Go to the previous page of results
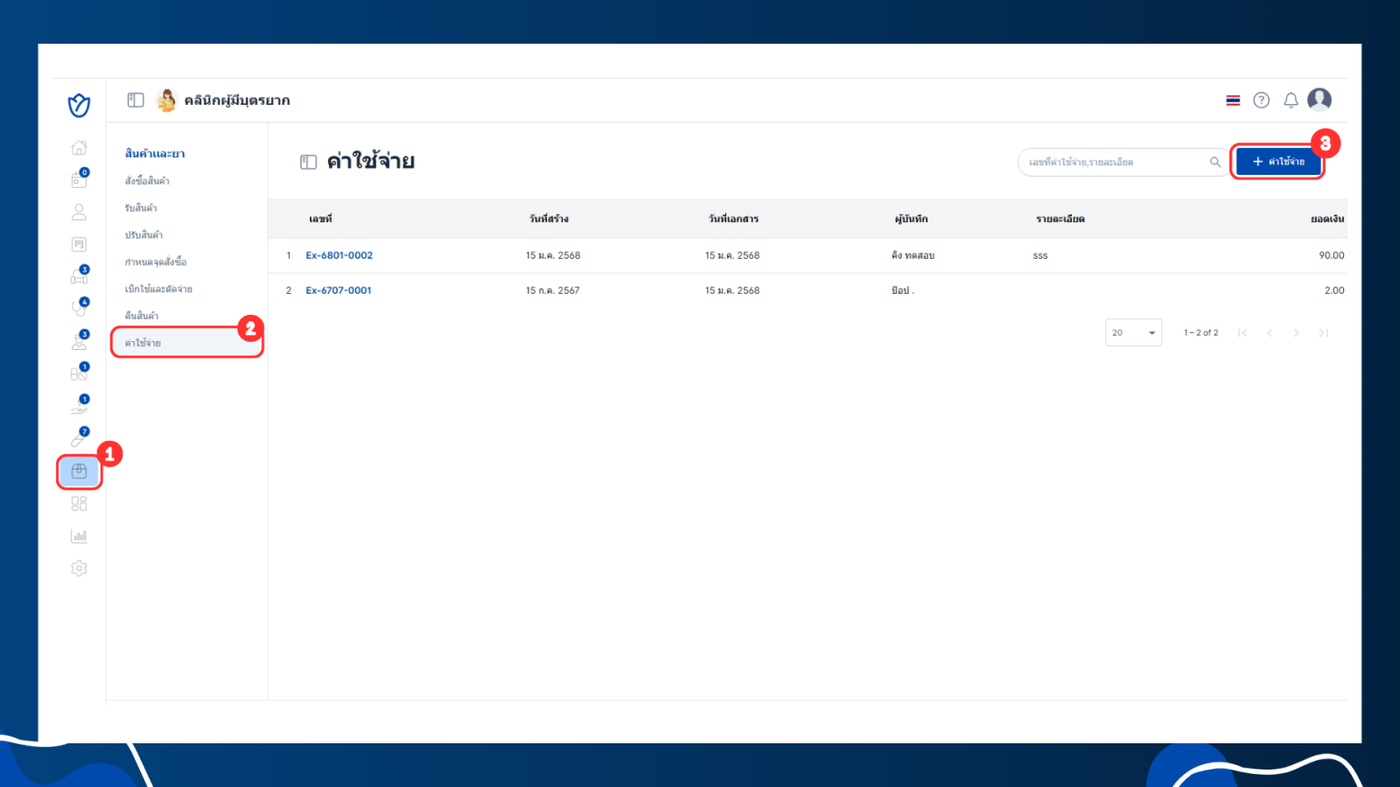1400x787 pixels. pyautogui.click(x=1270, y=333)
